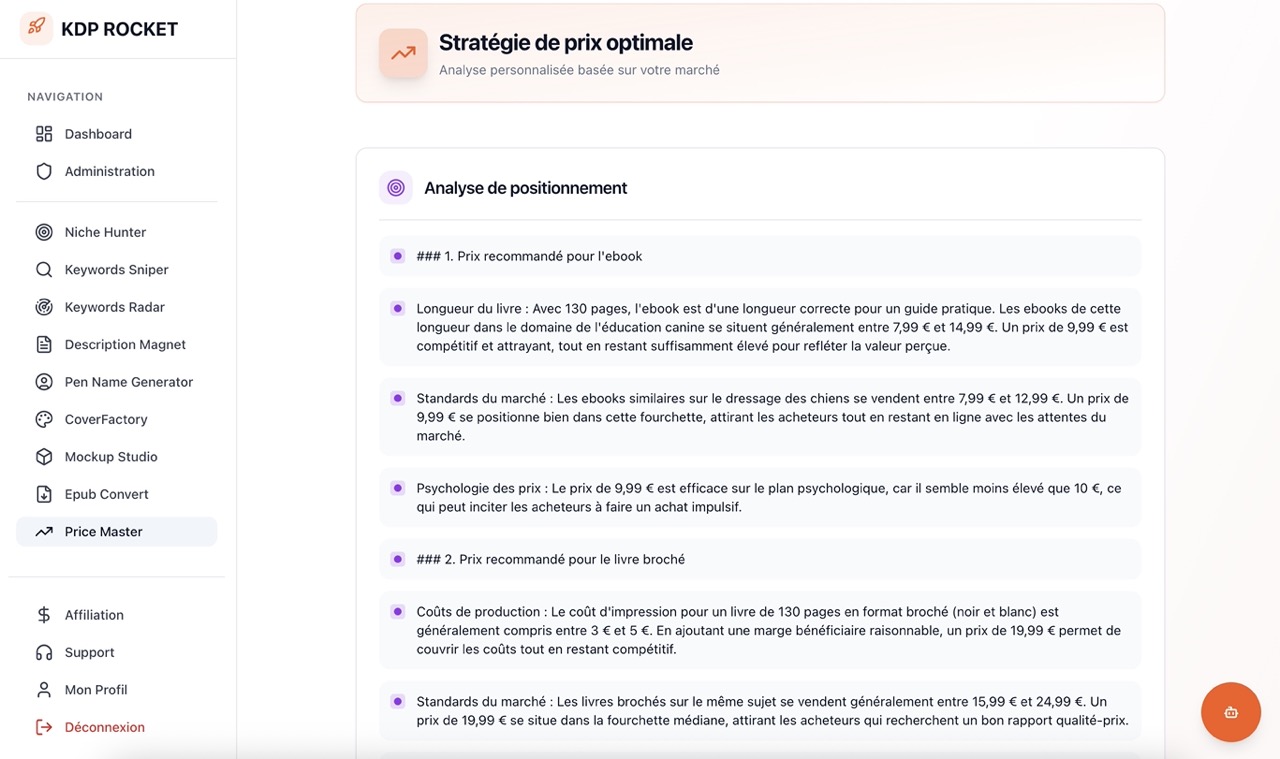This screenshot has width=1280, height=759.
Task: Click the Stratégie de prix optimale trend icon
Action: tap(403, 54)
